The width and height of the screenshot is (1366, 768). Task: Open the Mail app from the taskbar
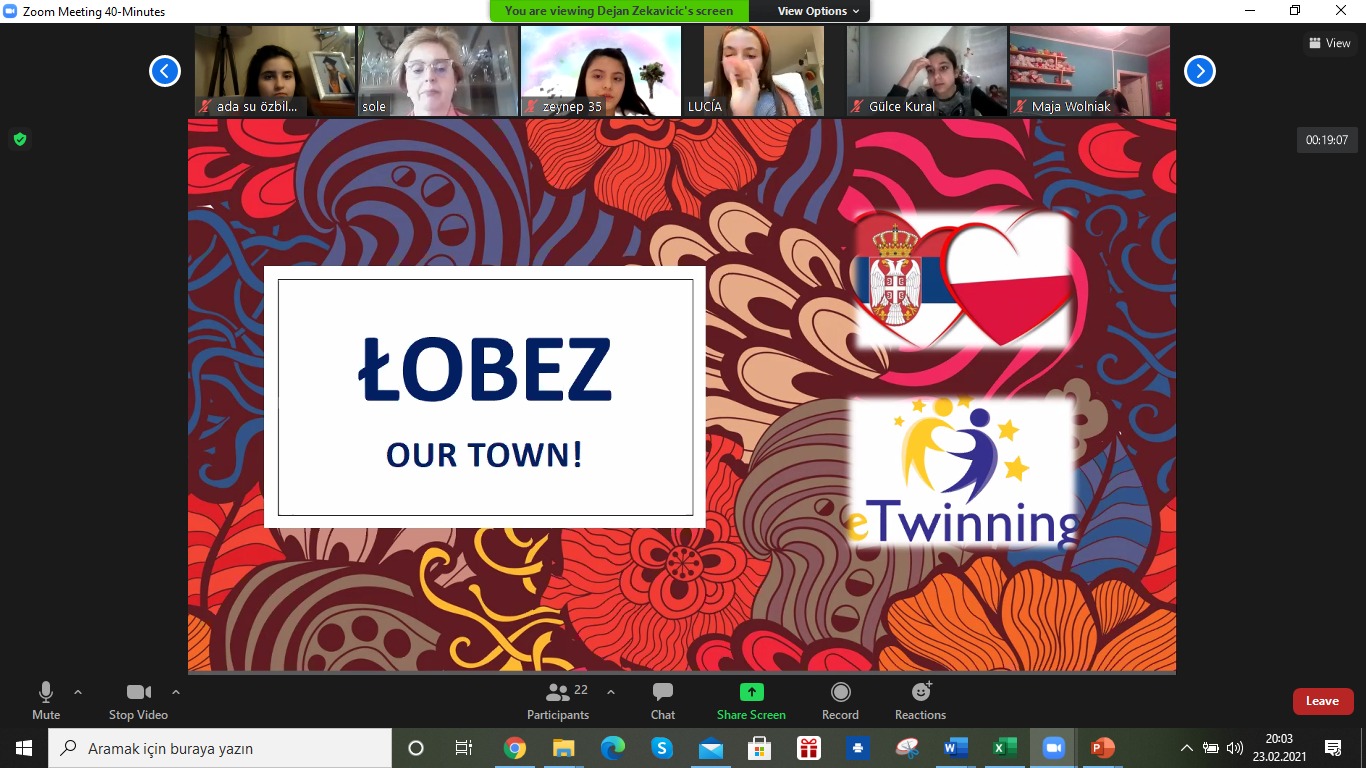click(x=711, y=748)
